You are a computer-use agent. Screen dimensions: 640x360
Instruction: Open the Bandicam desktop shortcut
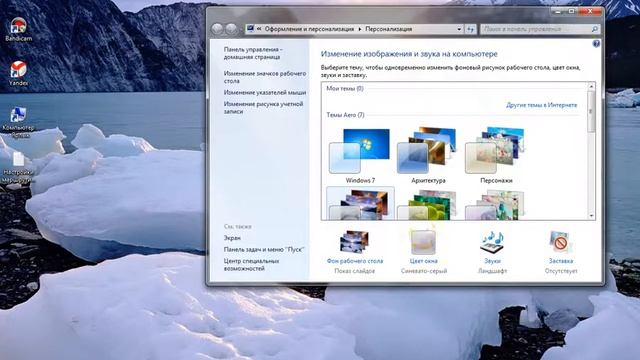[x=19, y=29]
